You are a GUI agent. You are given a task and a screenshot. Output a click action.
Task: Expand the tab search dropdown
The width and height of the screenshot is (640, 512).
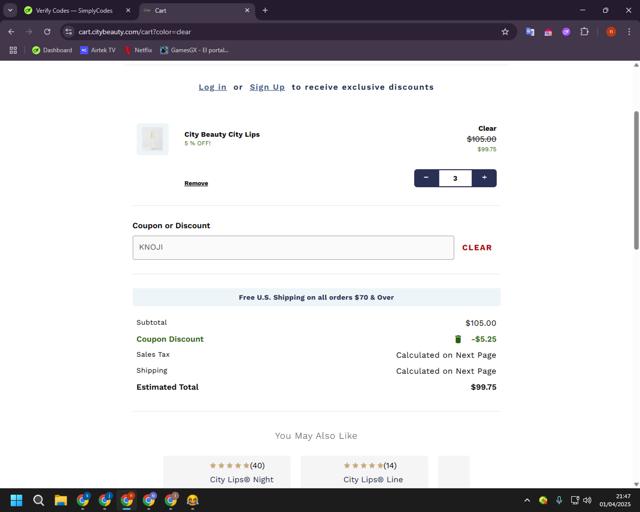(x=10, y=11)
